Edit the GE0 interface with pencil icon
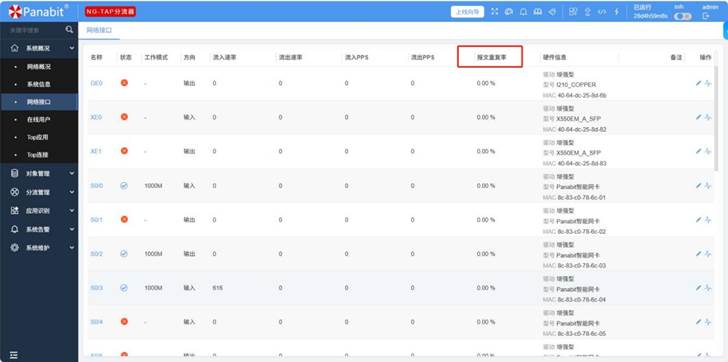This screenshot has width=728, height=362. (x=698, y=83)
